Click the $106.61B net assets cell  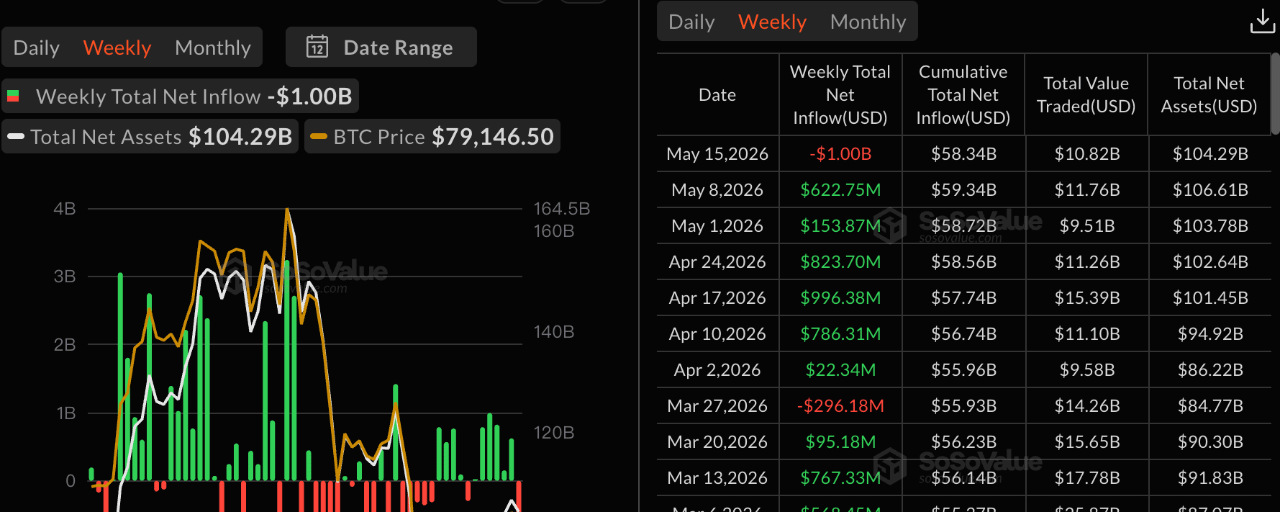click(1209, 190)
